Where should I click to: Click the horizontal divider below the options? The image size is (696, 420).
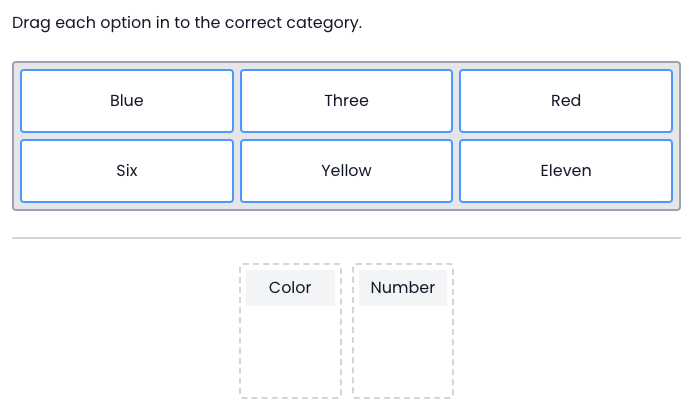[346, 238]
